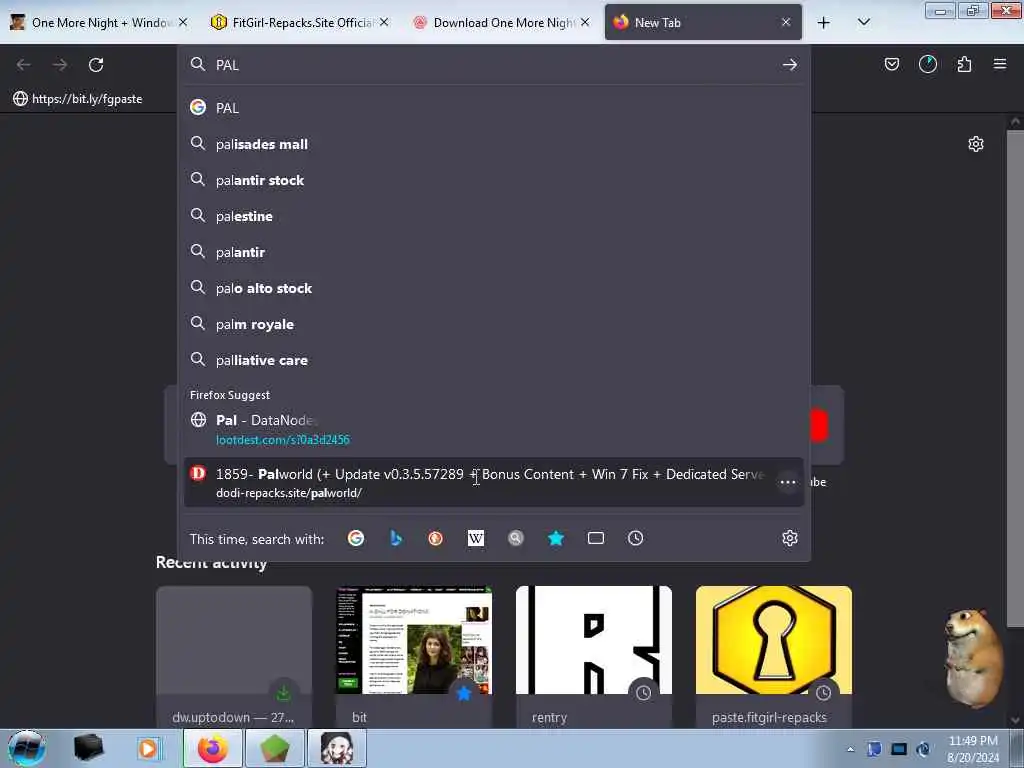Go forward with the forward arrow
Viewport: 1024px width, 768px height.
(60, 65)
